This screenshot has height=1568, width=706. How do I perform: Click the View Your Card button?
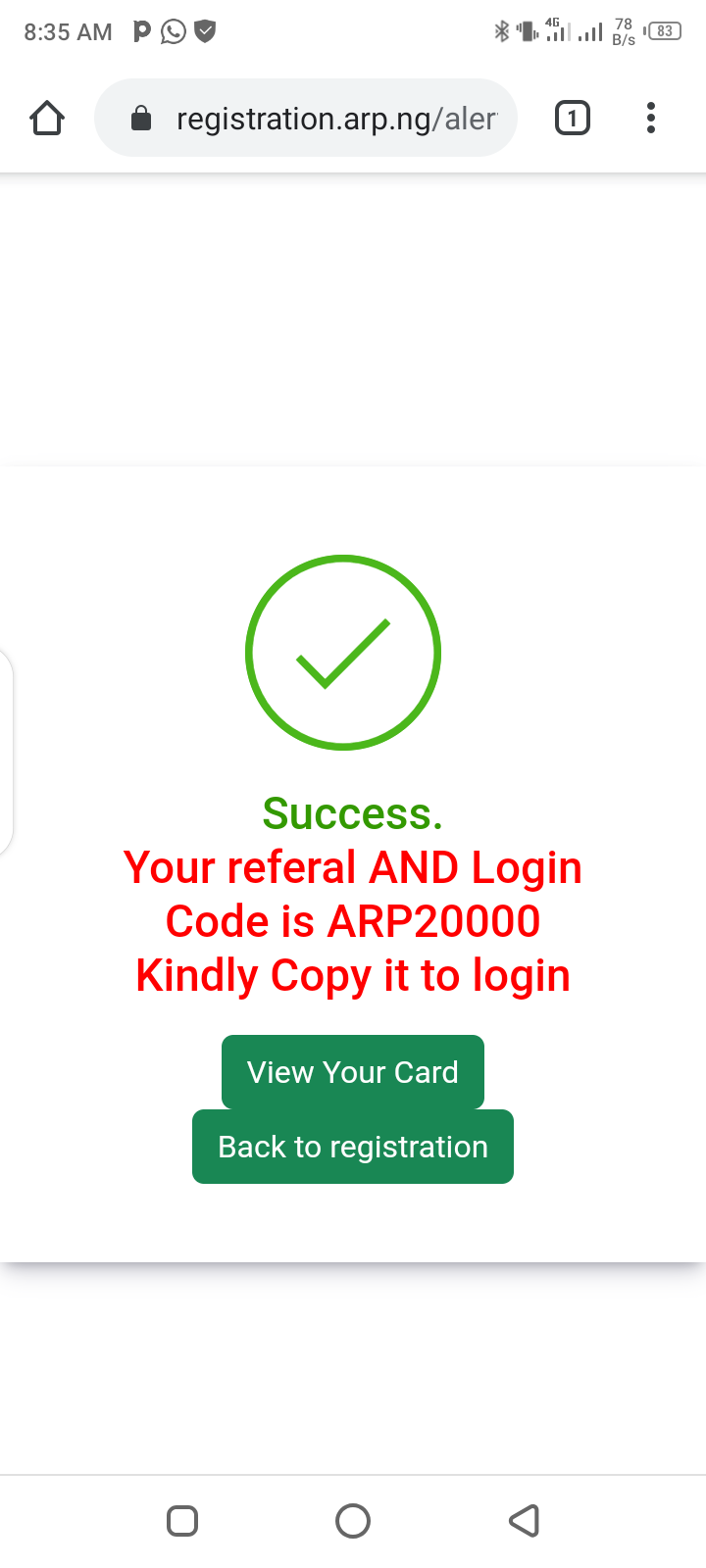tap(353, 1072)
